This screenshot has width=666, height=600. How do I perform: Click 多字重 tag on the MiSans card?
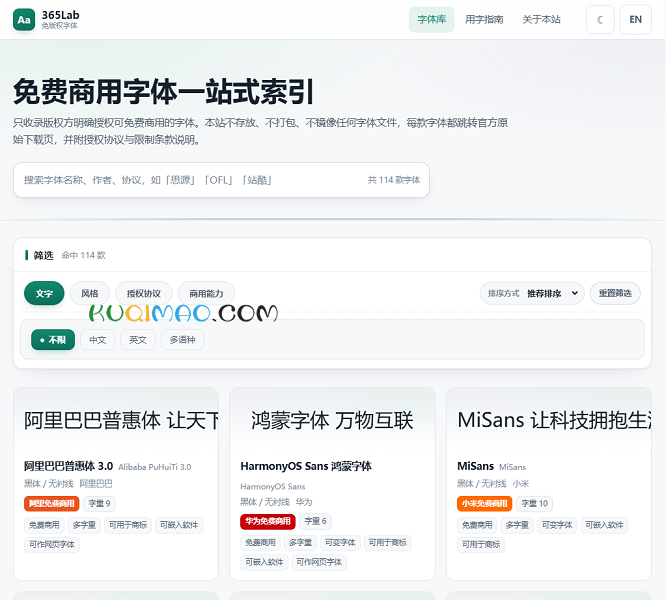(517, 525)
